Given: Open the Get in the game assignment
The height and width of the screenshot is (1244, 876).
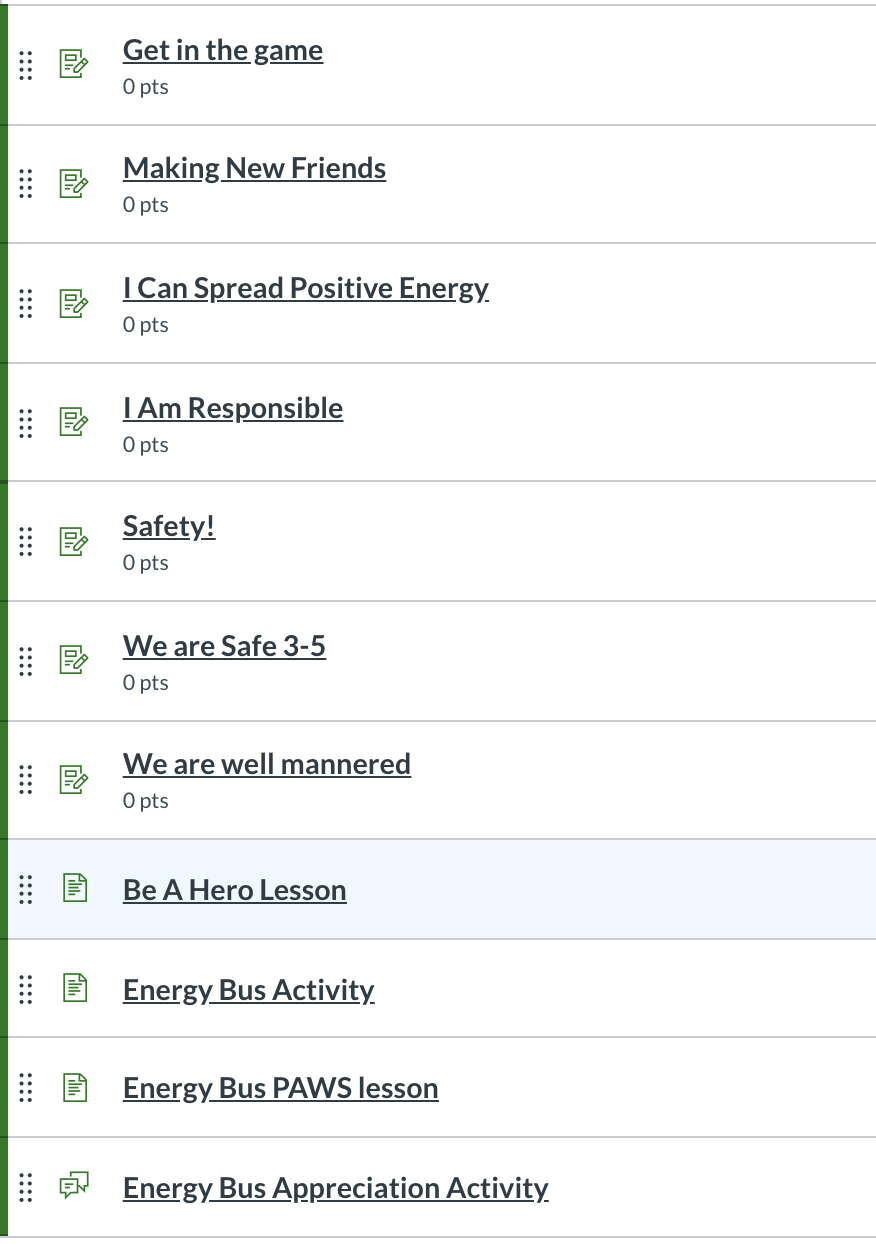Looking at the screenshot, I should (222, 51).
